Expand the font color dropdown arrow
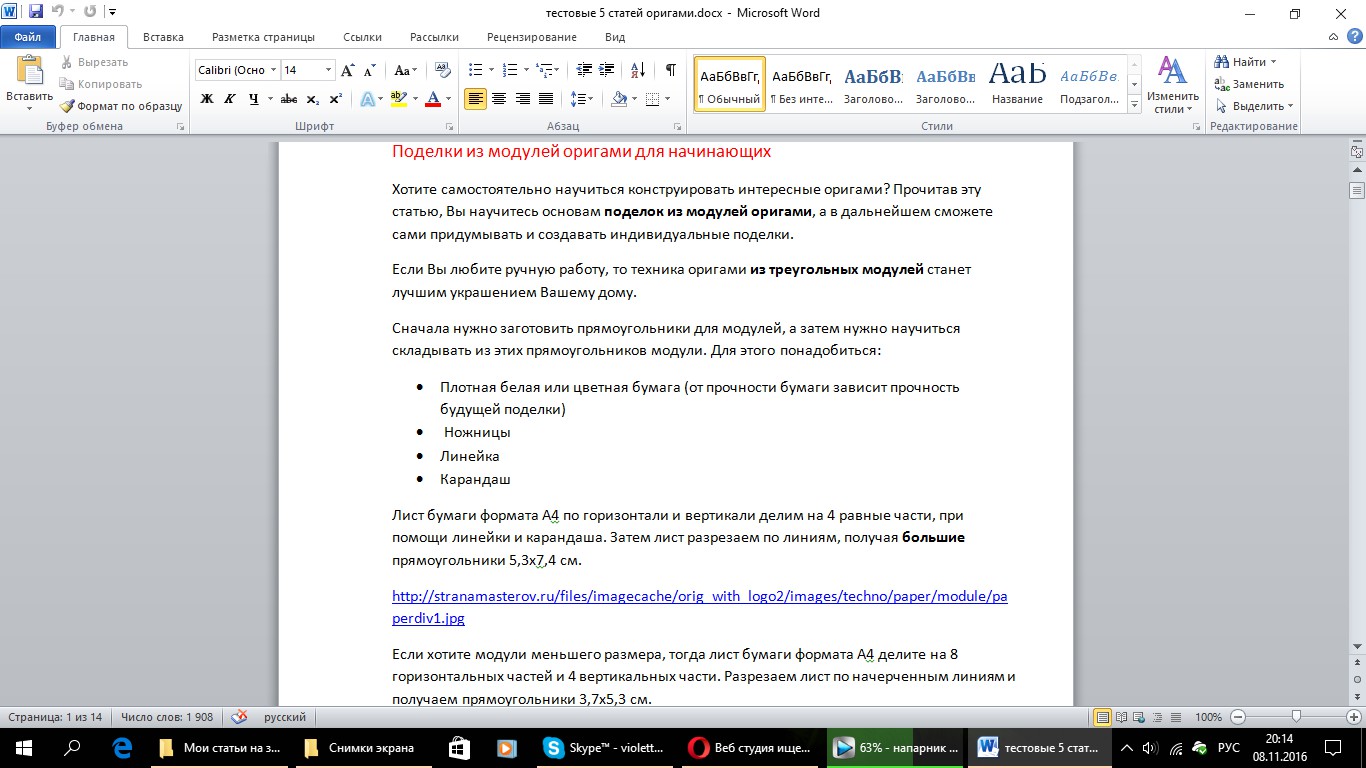1366x768 pixels. coord(448,99)
